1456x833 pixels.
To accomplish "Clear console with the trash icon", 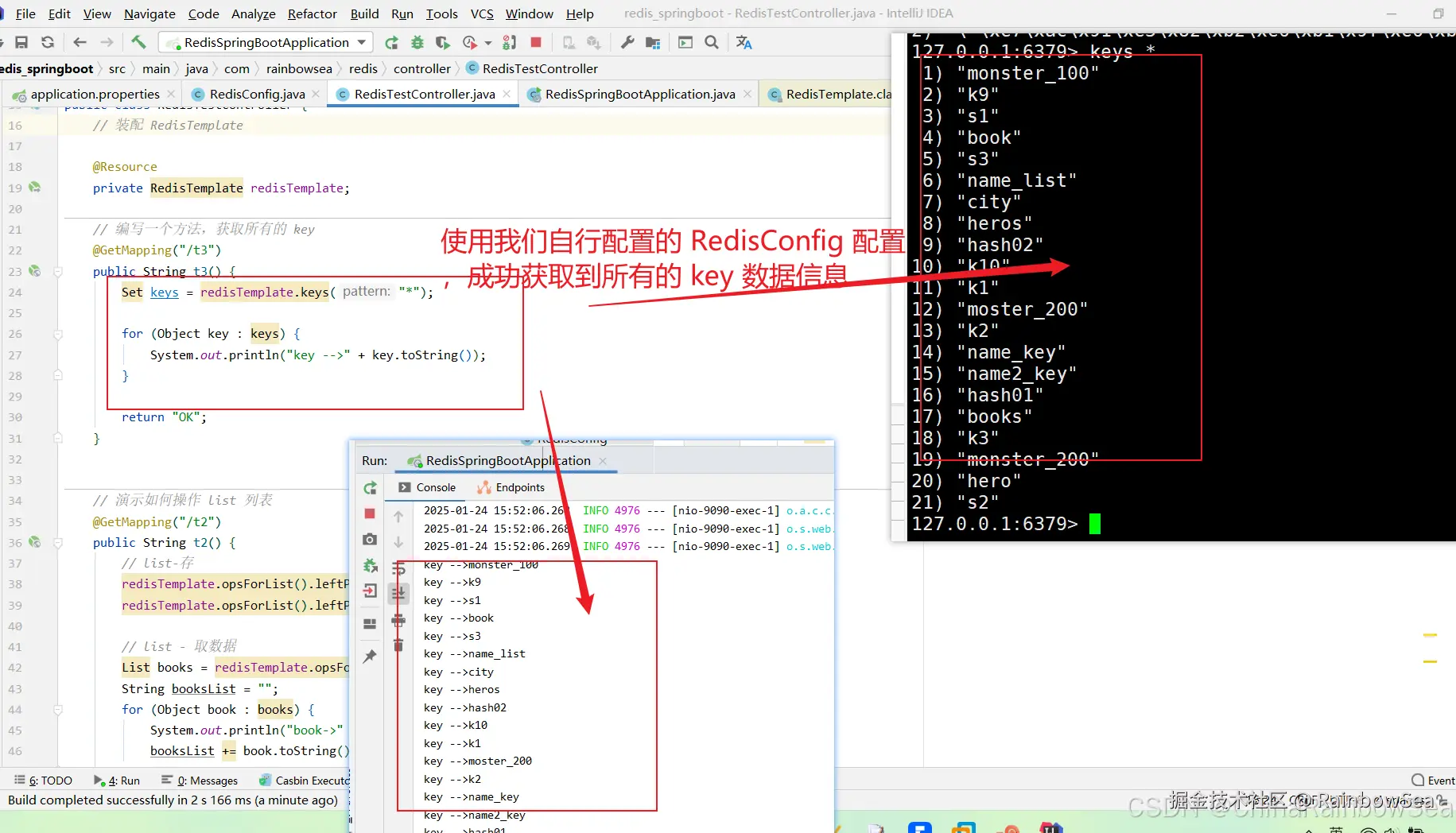I will pos(398,645).
